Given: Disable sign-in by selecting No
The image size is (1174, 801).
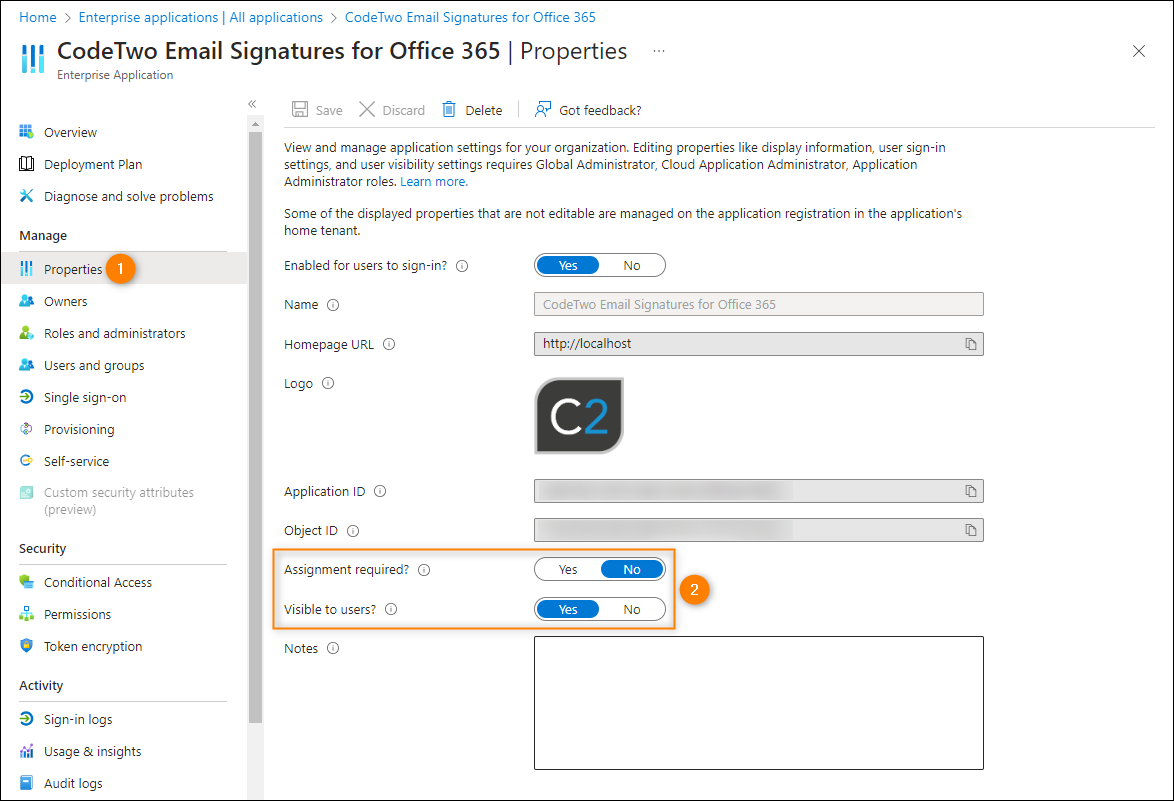Looking at the screenshot, I should [632, 266].
